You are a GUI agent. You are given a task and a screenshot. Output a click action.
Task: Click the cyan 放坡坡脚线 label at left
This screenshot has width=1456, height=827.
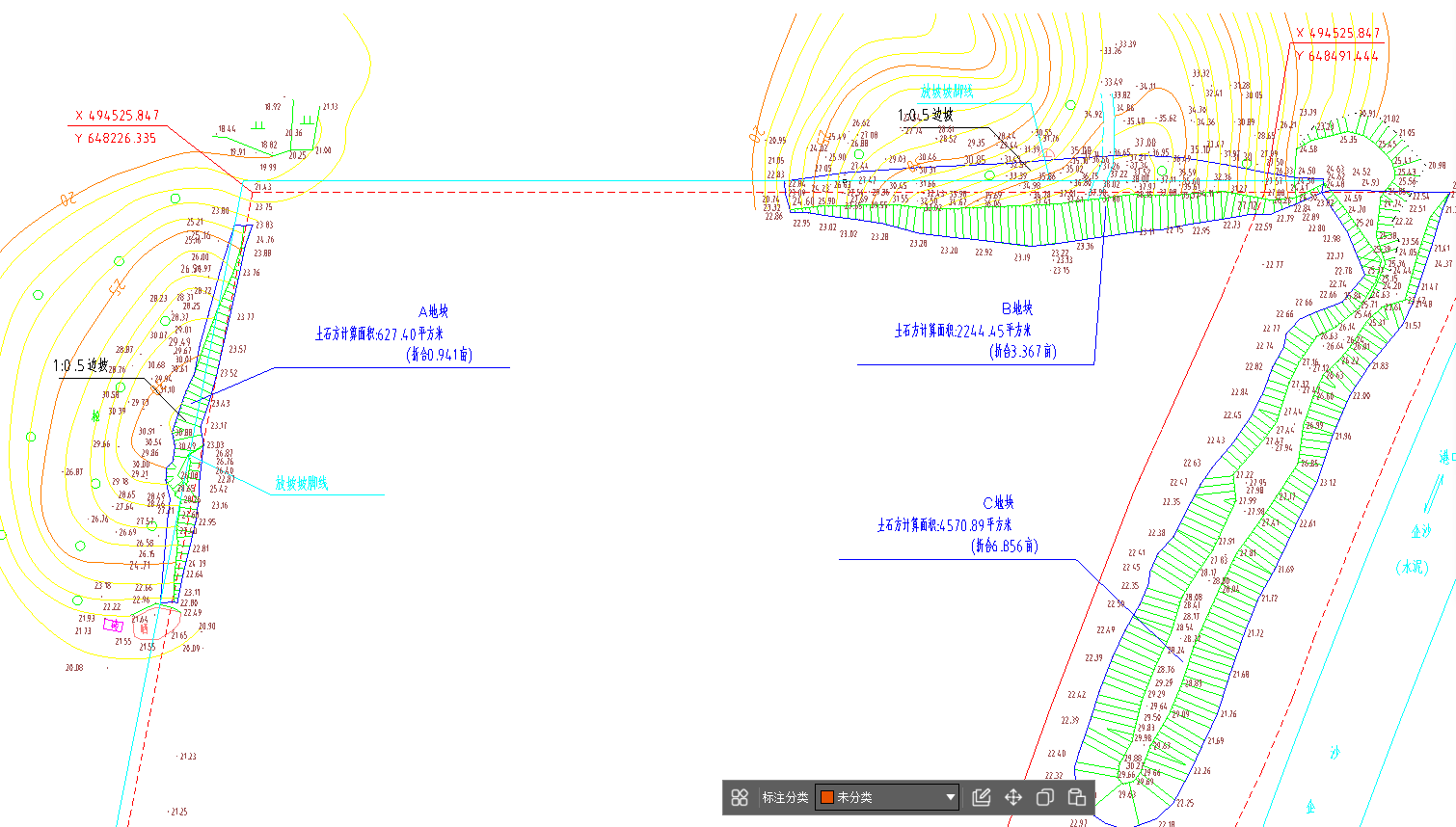point(302,484)
